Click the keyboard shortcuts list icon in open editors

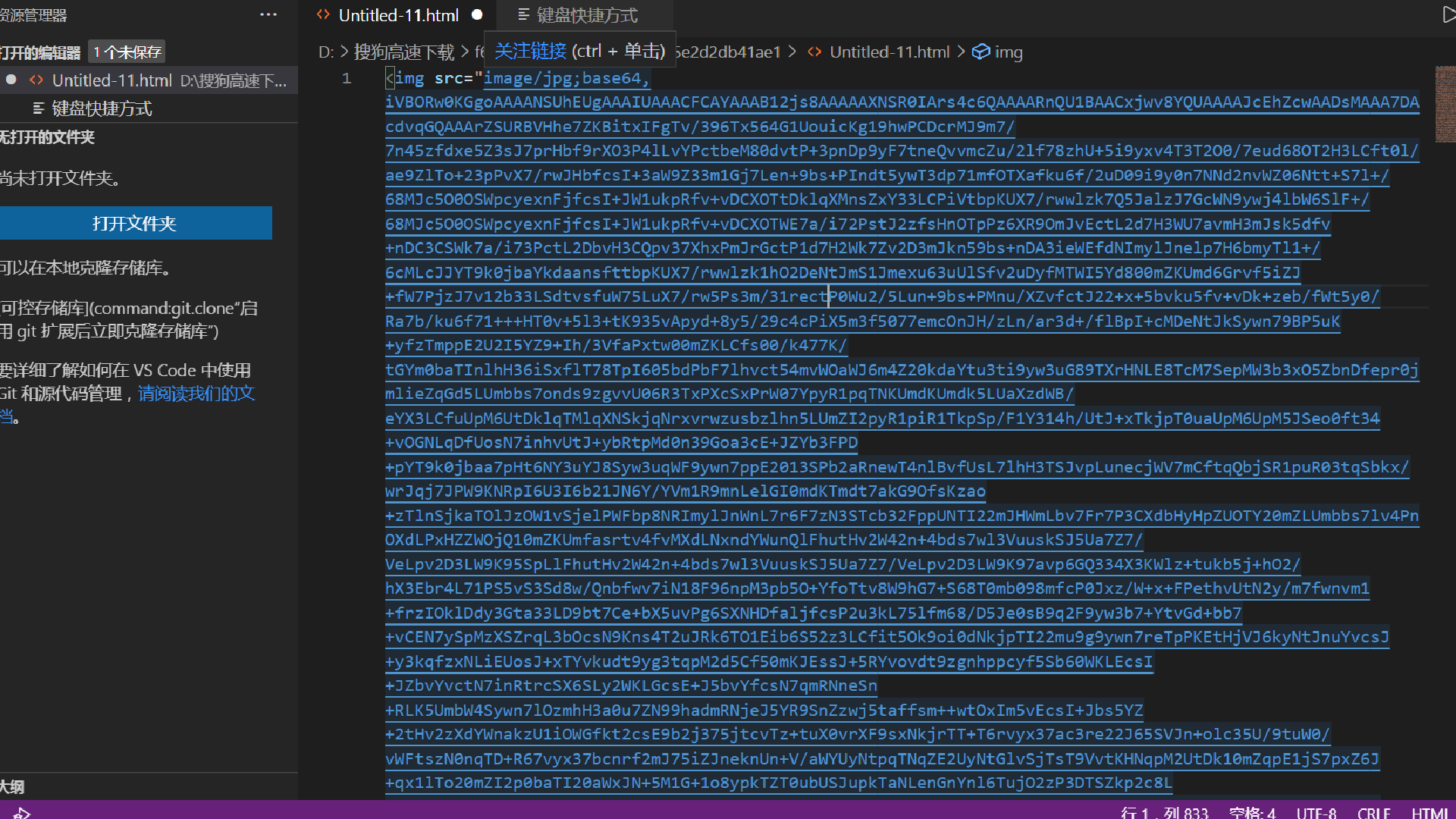tap(39, 108)
